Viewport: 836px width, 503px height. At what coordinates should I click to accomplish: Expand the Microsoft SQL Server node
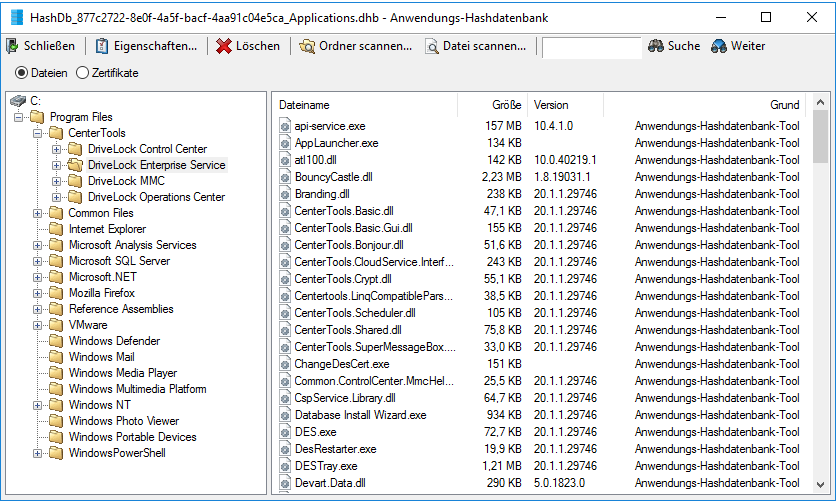(x=38, y=261)
